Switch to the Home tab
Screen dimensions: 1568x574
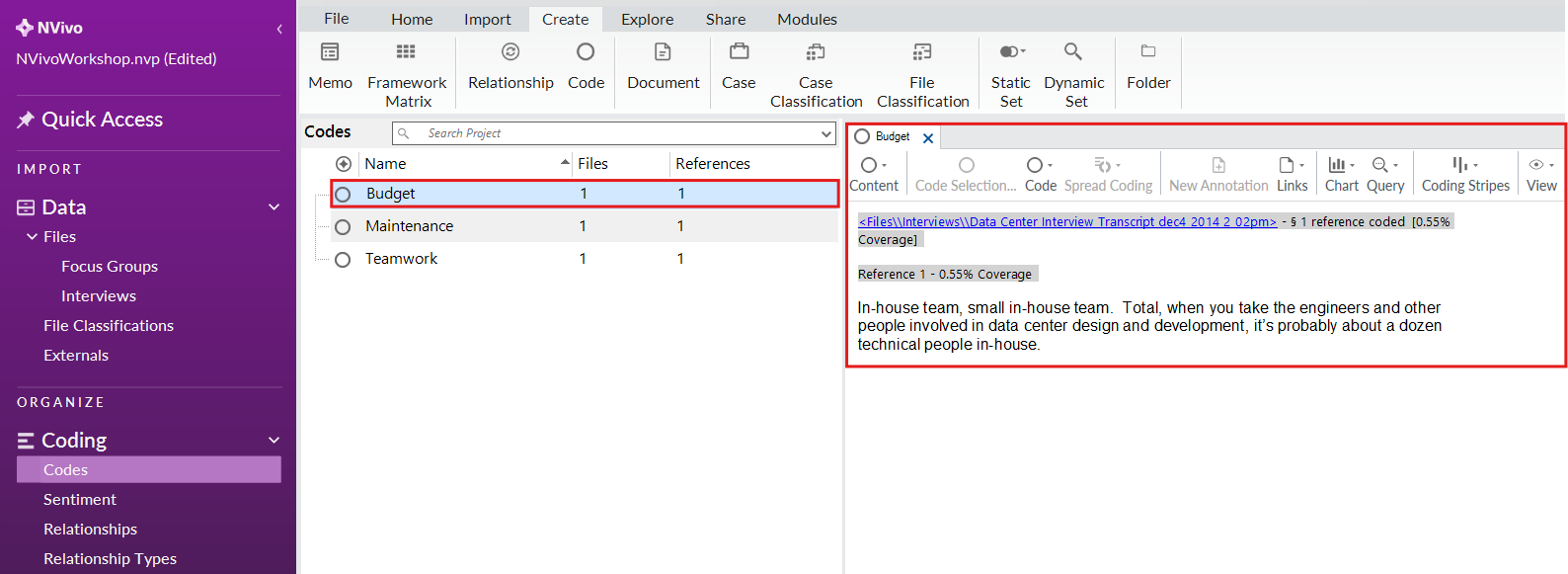point(412,19)
